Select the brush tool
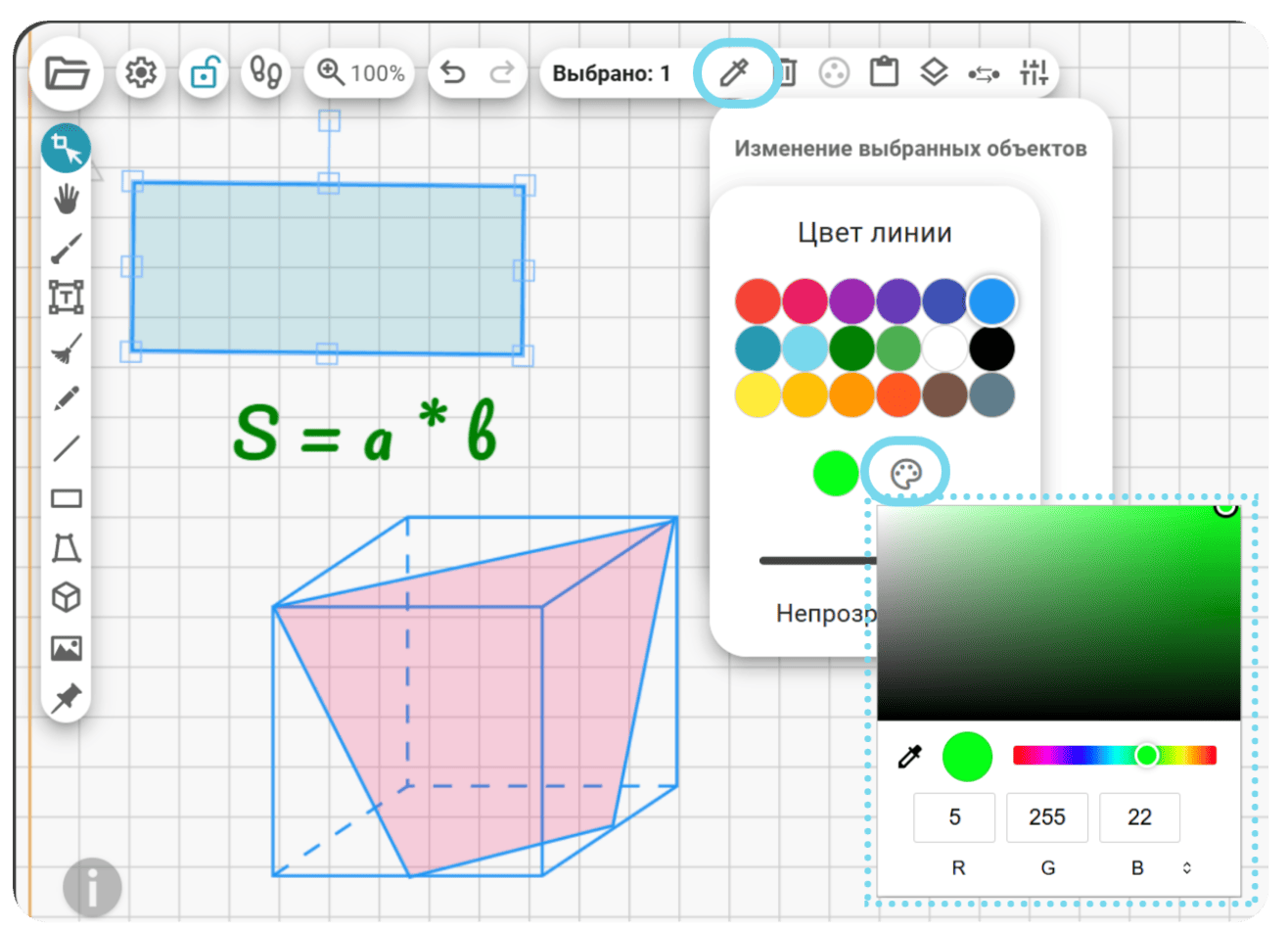The image size is (1288, 930). (x=67, y=249)
